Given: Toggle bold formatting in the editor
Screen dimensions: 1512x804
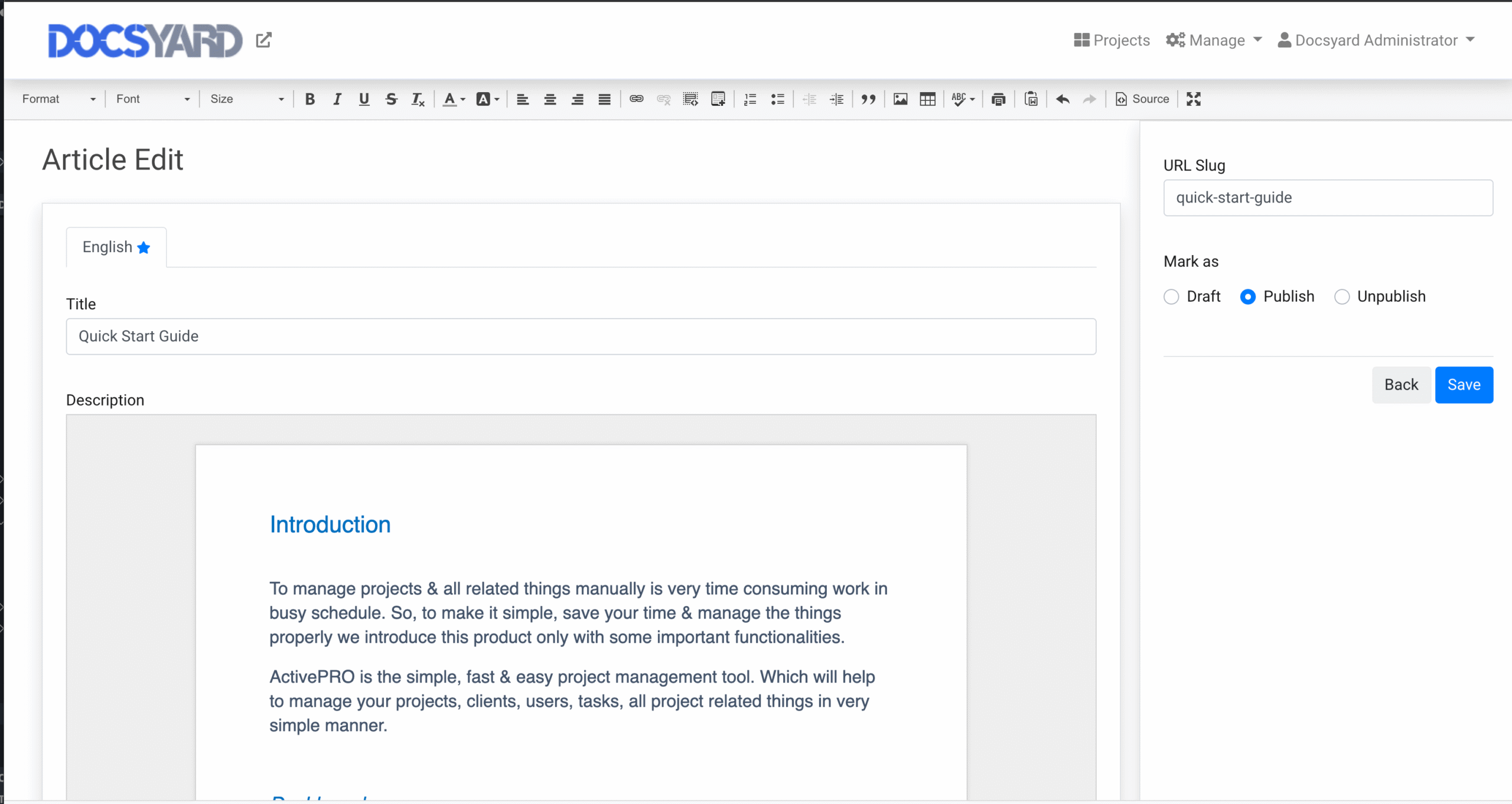Looking at the screenshot, I should tap(309, 99).
